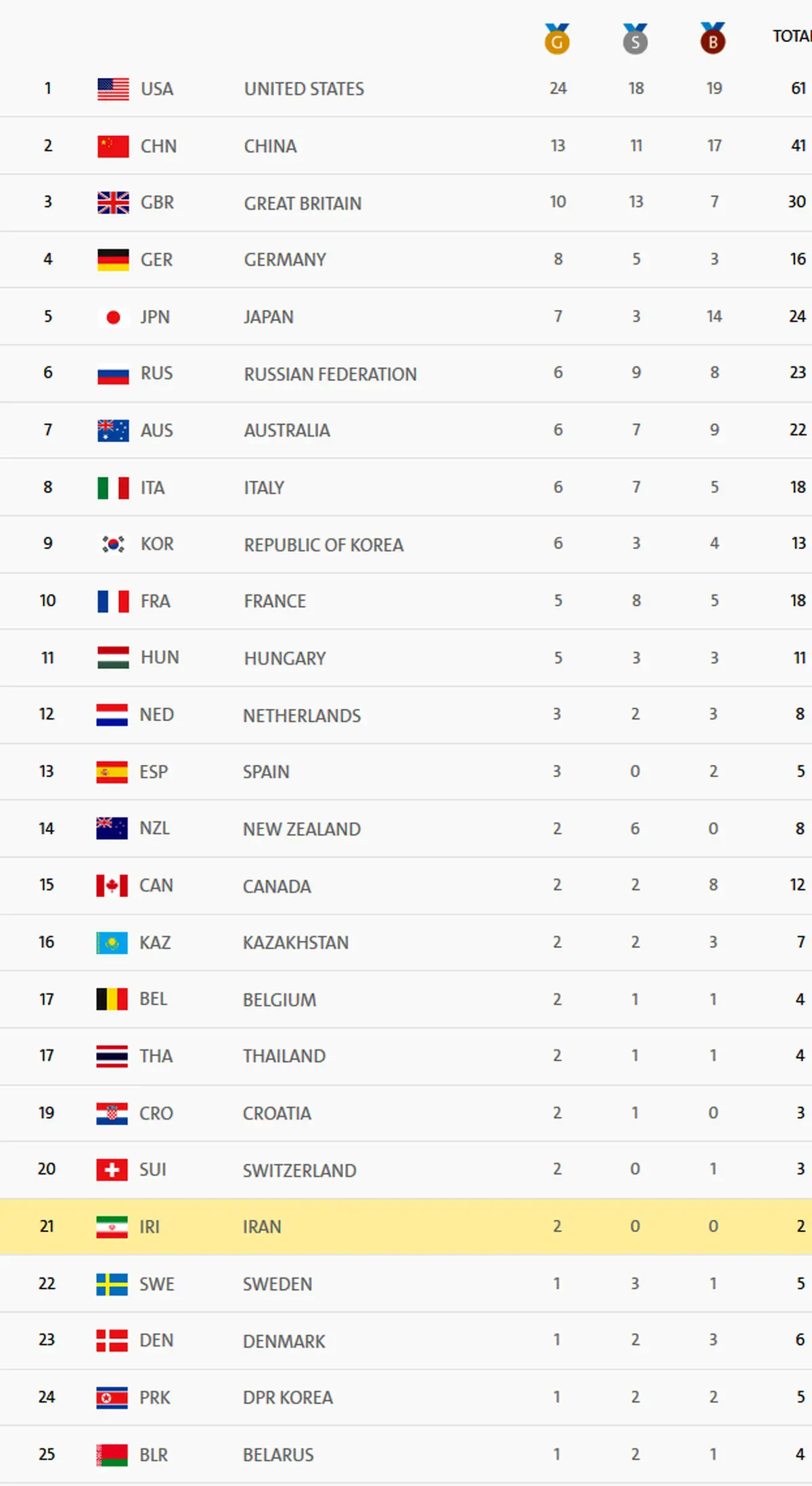812x1486 pixels.
Task: Click the Switzerland flag icon
Action: (x=112, y=1170)
